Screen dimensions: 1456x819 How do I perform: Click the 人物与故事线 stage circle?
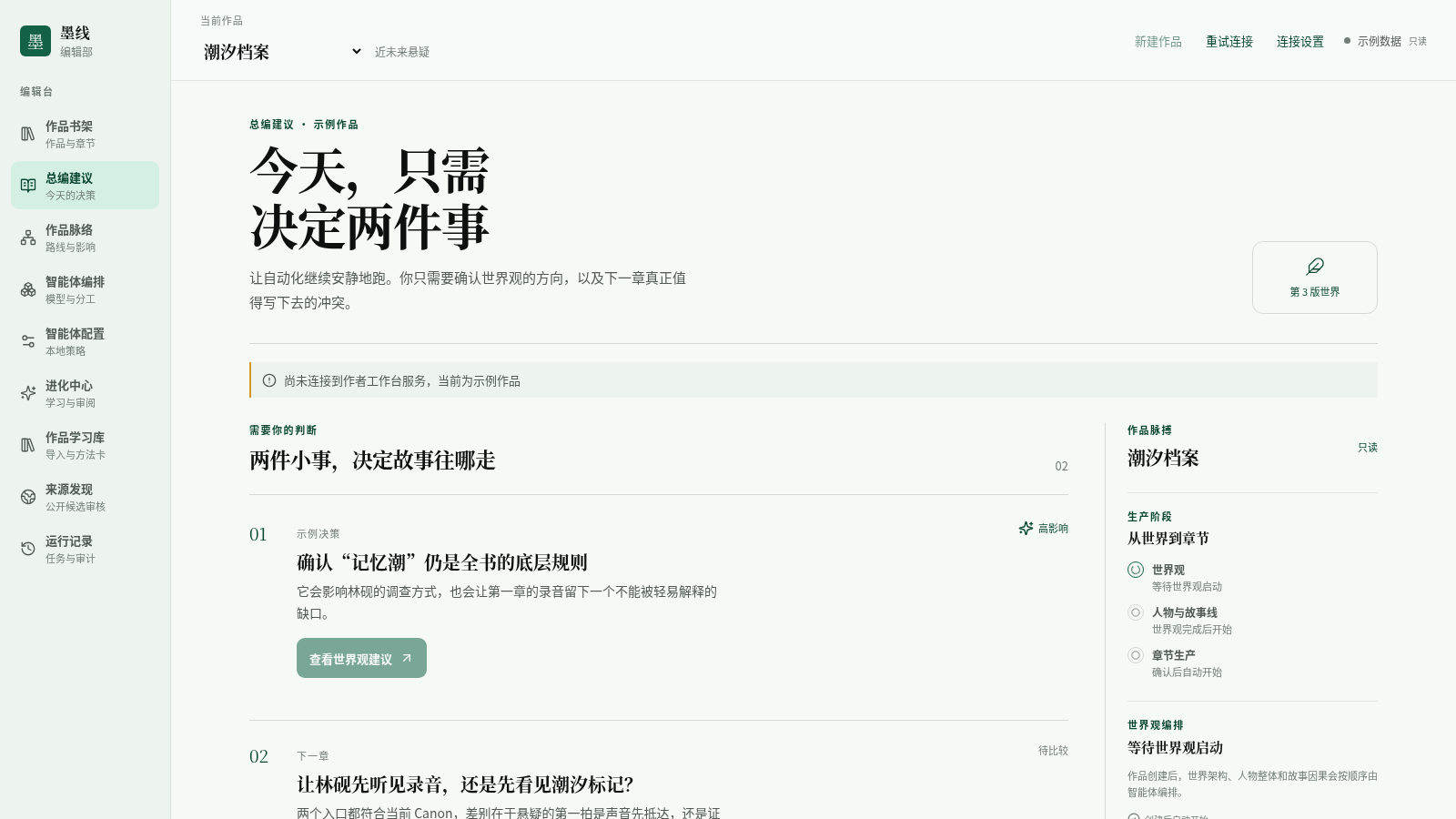[x=1136, y=612]
